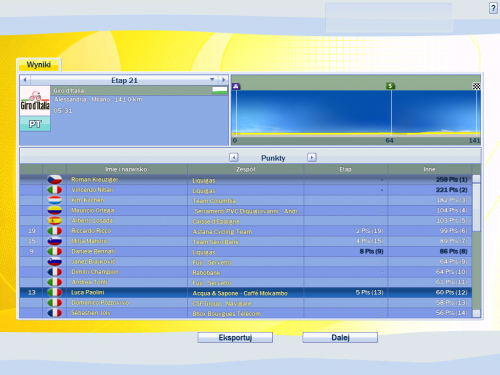
Task: Click scroll up arrow of results list
Action: click(477, 178)
